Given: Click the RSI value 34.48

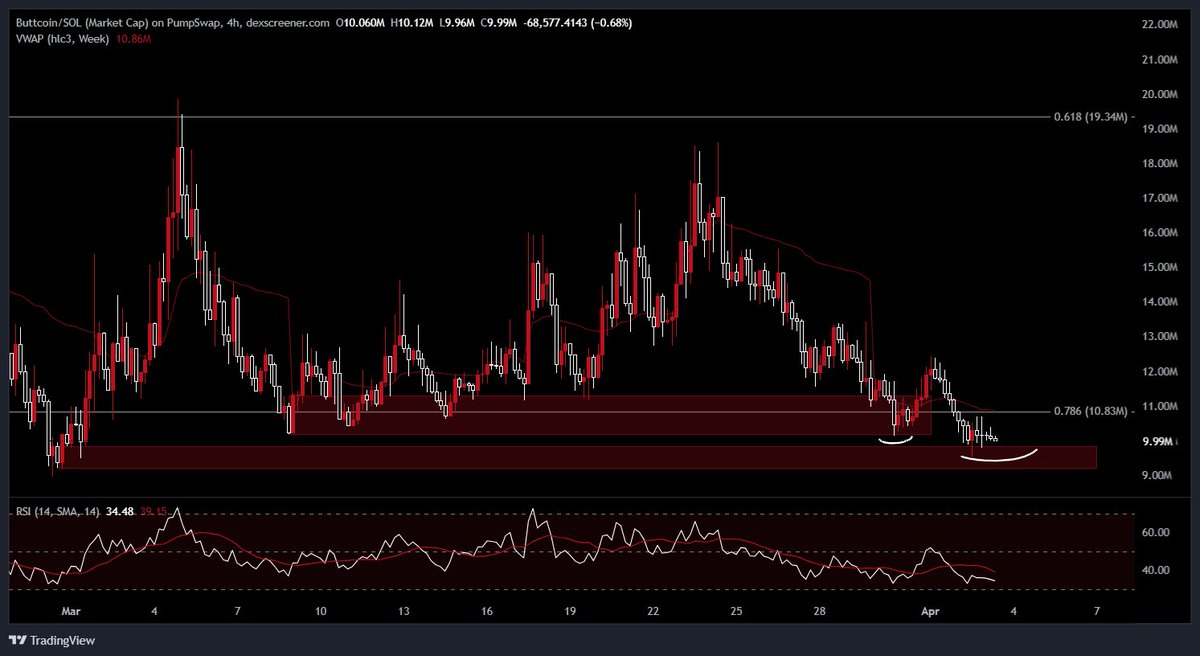Looking at the screenshot, I should click(x=119, y=511).
